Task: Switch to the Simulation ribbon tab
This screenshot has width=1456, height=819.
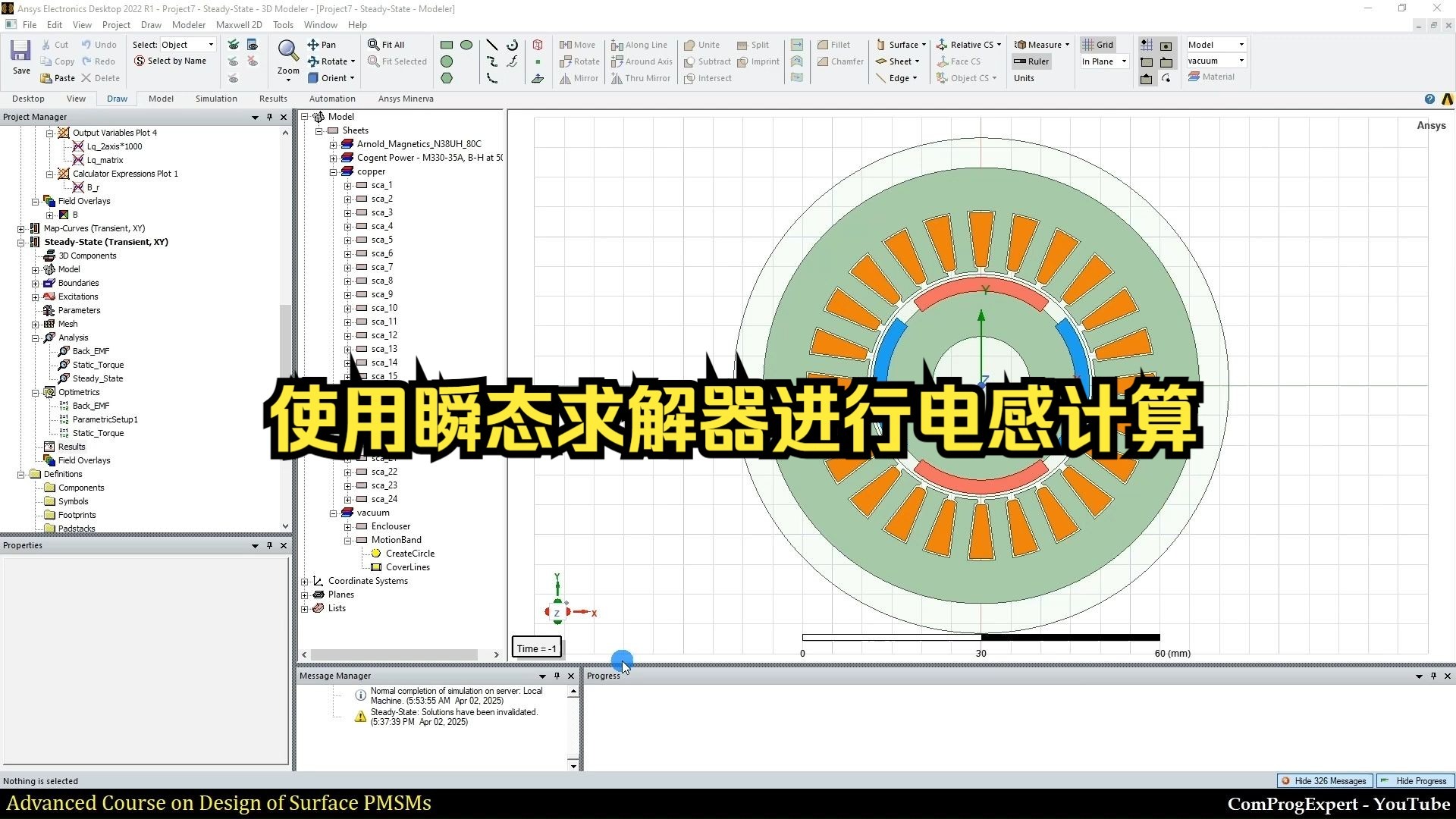Action: click(x=216, y=99)
